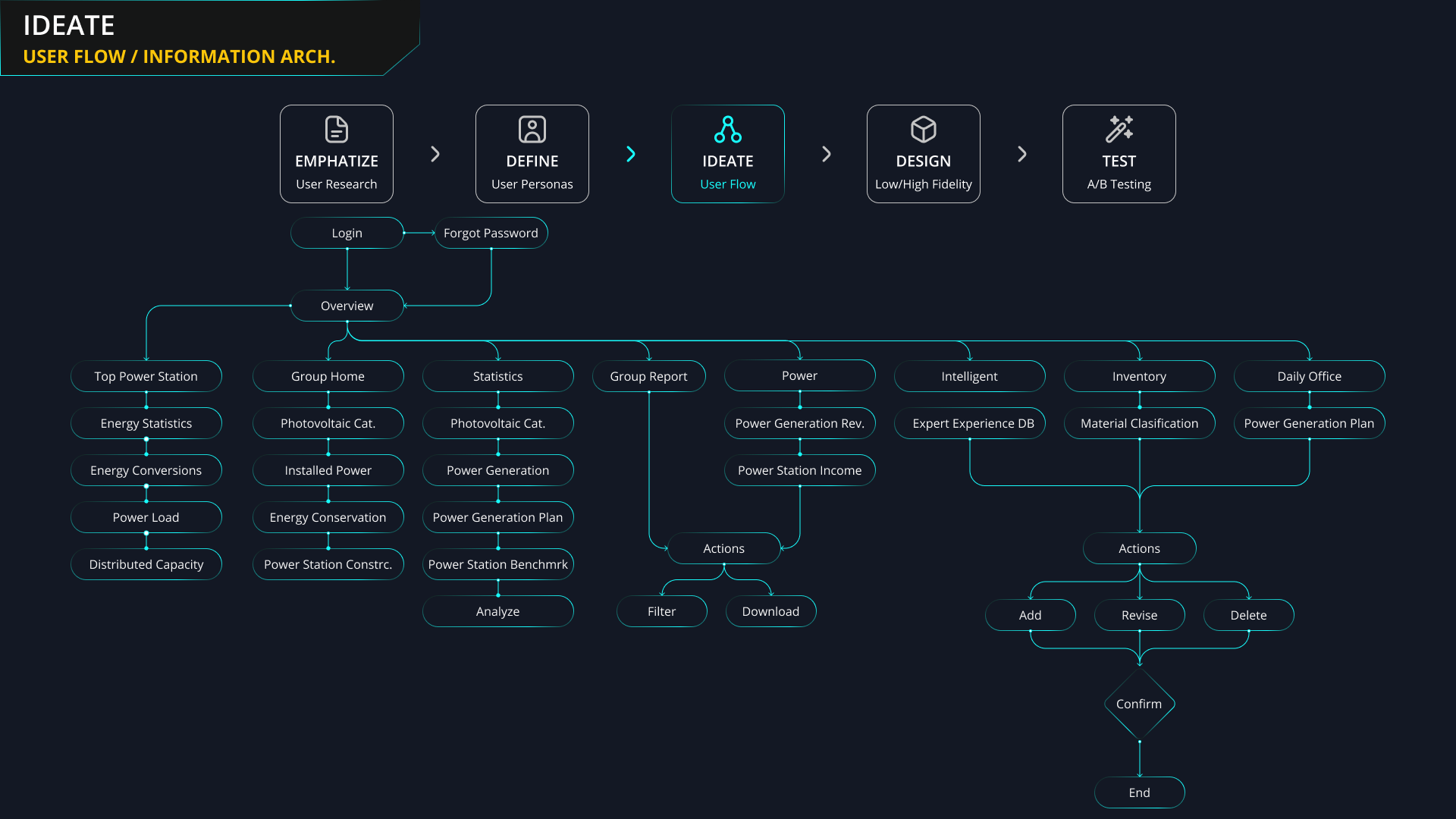1456x819 pixels.
Task: Select the Login flow node
Action: tap(347, 233)
